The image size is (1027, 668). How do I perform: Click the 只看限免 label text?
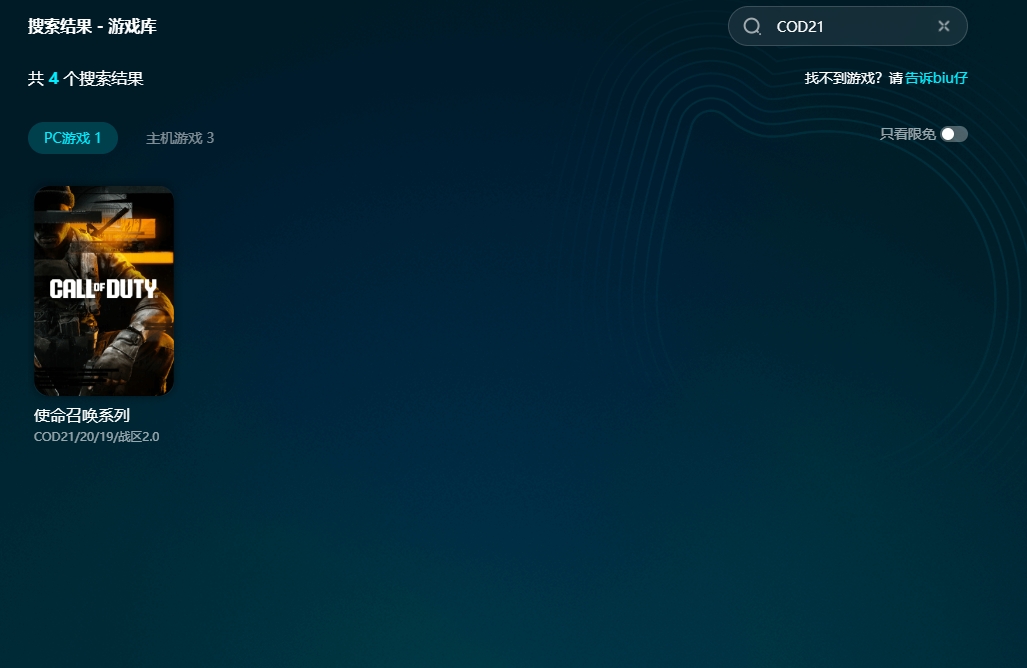pos(907,134)
